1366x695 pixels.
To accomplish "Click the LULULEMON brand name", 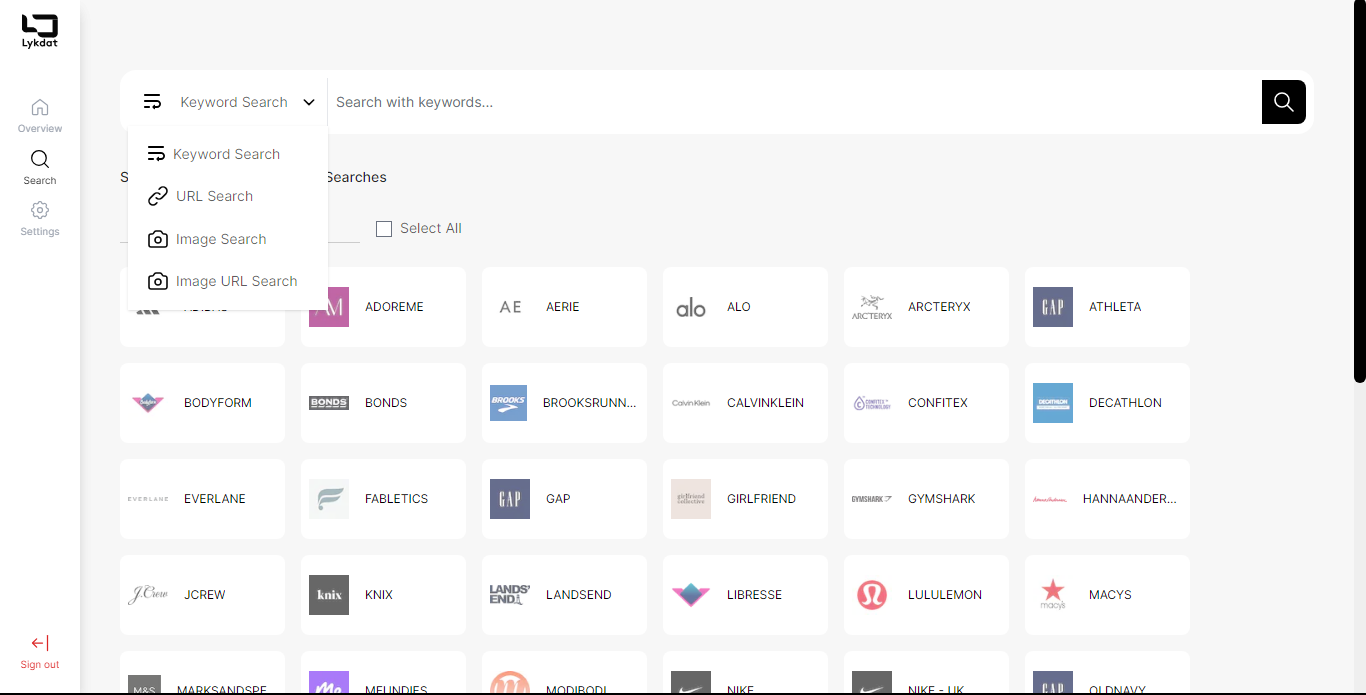I will 945,595.
